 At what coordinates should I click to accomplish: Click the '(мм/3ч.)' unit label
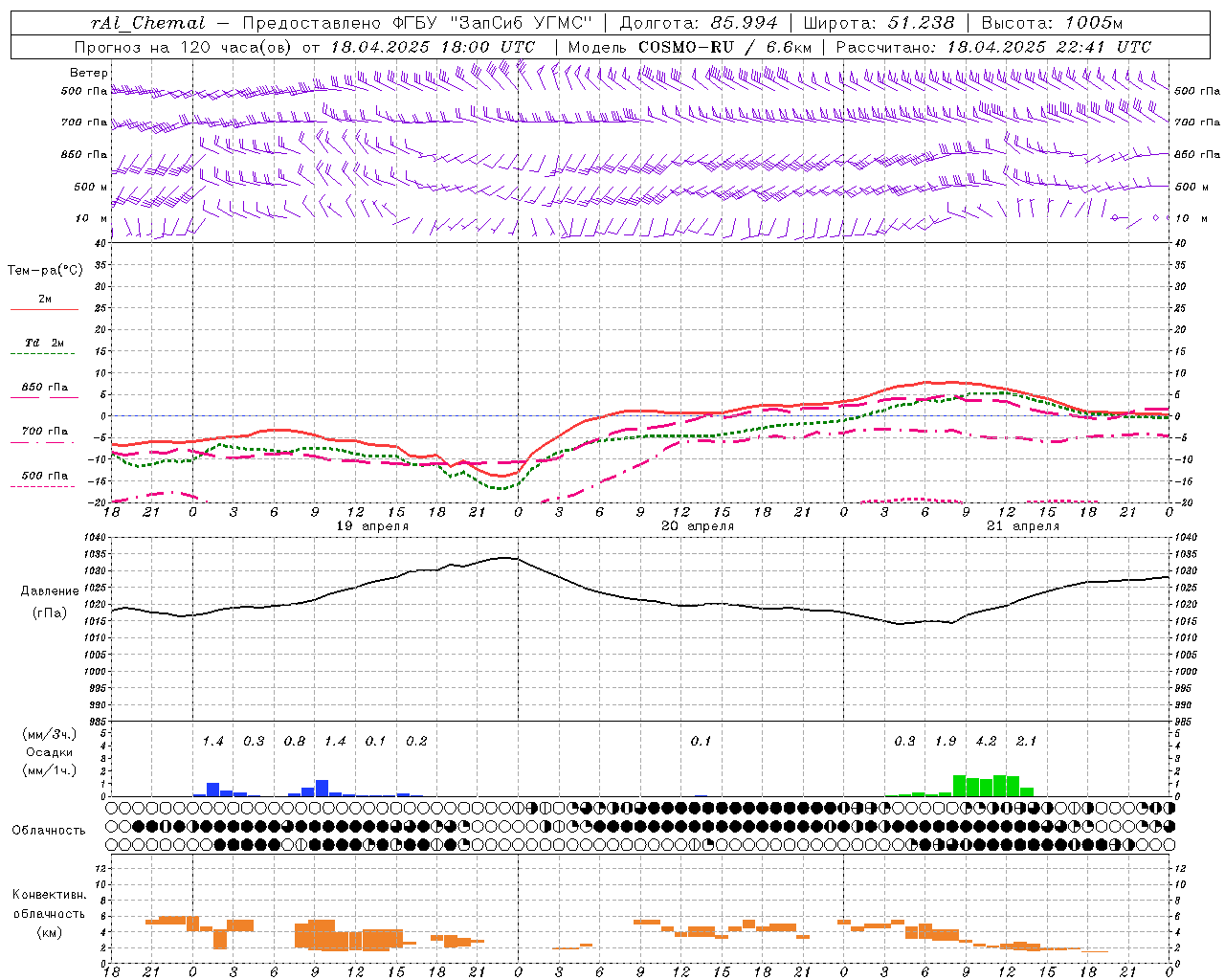(49, 734)
